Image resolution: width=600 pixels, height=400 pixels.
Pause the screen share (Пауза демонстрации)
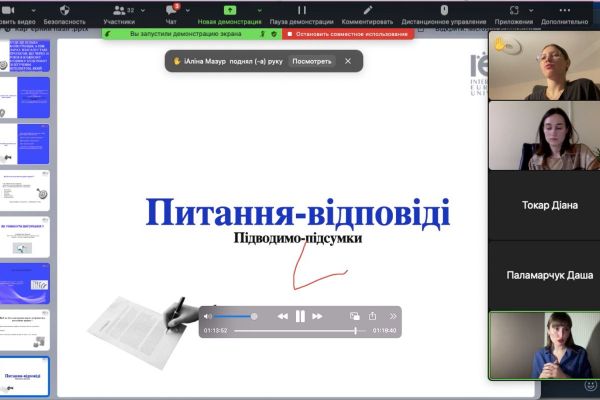click(299, 8)
